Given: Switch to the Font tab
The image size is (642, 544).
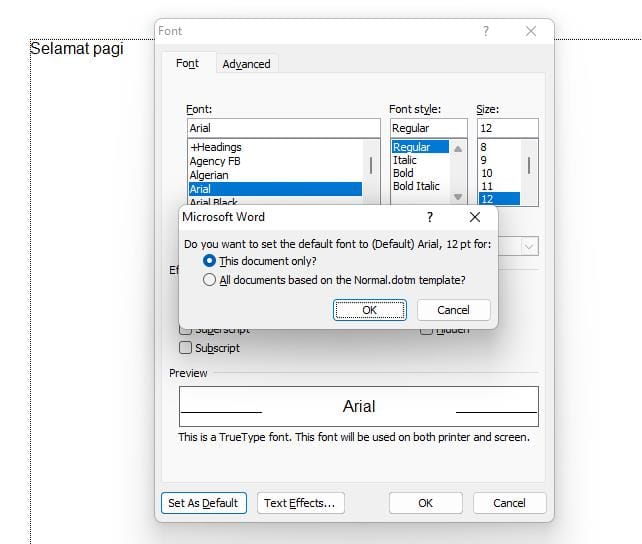Looking at the screenshot, I should [x=187, y=63].
